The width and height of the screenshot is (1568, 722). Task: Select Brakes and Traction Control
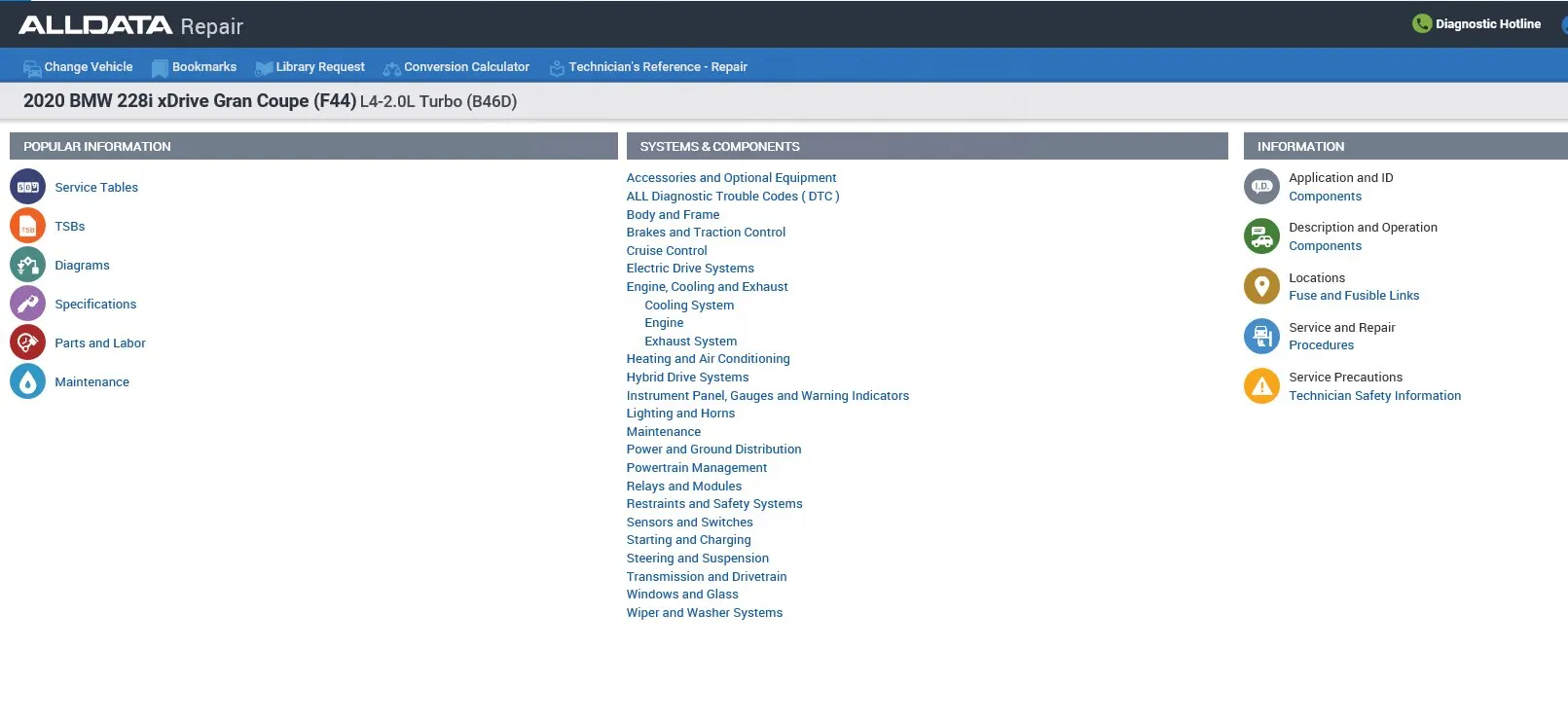click(706, 233)
